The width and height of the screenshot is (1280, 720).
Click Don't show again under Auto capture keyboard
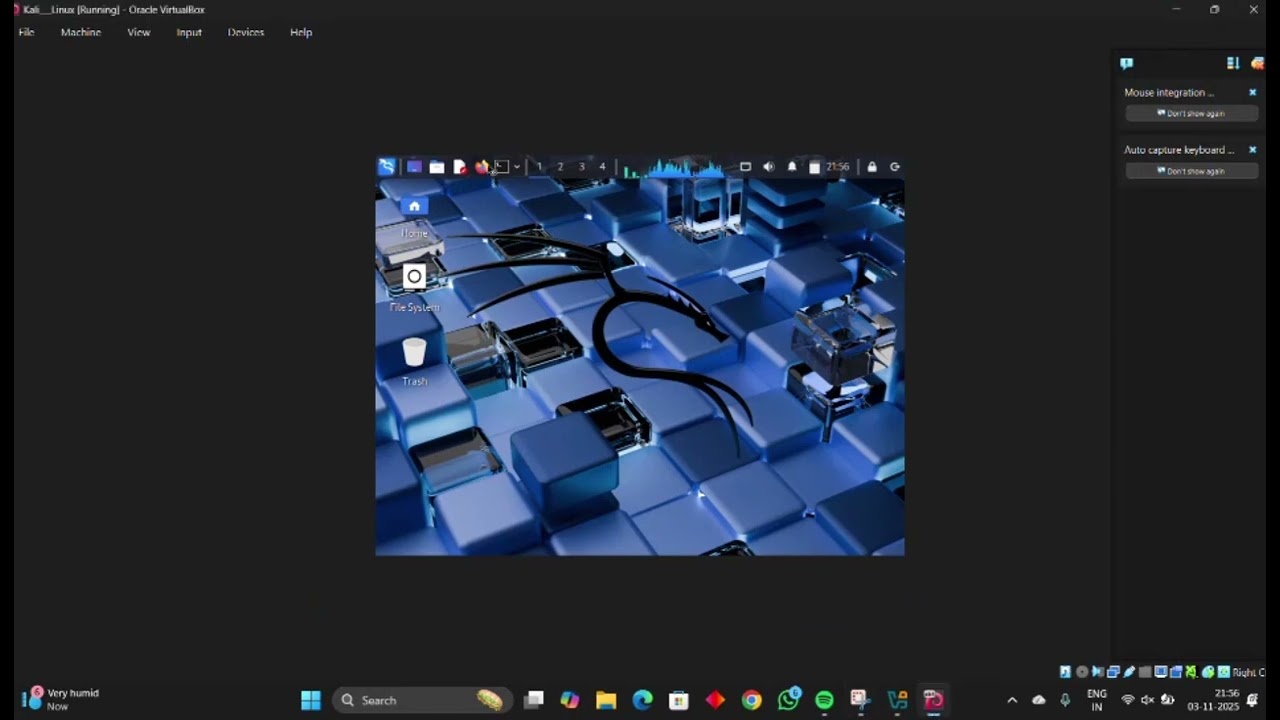pyautogui.click(x=1191, y=171)
